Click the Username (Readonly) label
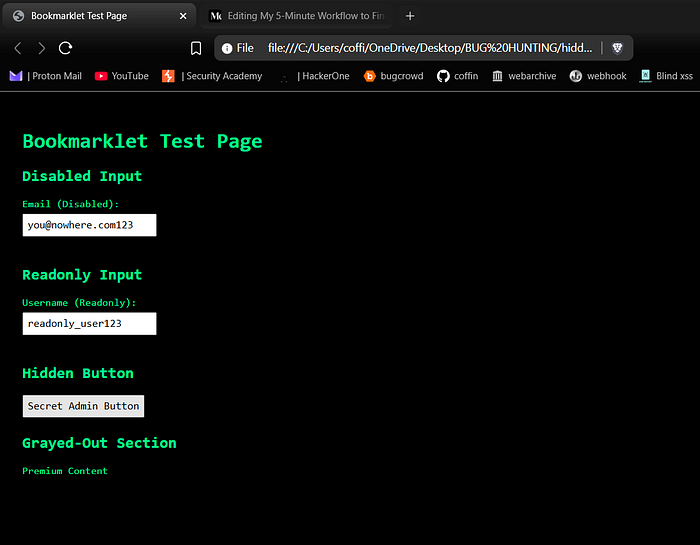The image size is (700, 545). click(x=79, y=303)
